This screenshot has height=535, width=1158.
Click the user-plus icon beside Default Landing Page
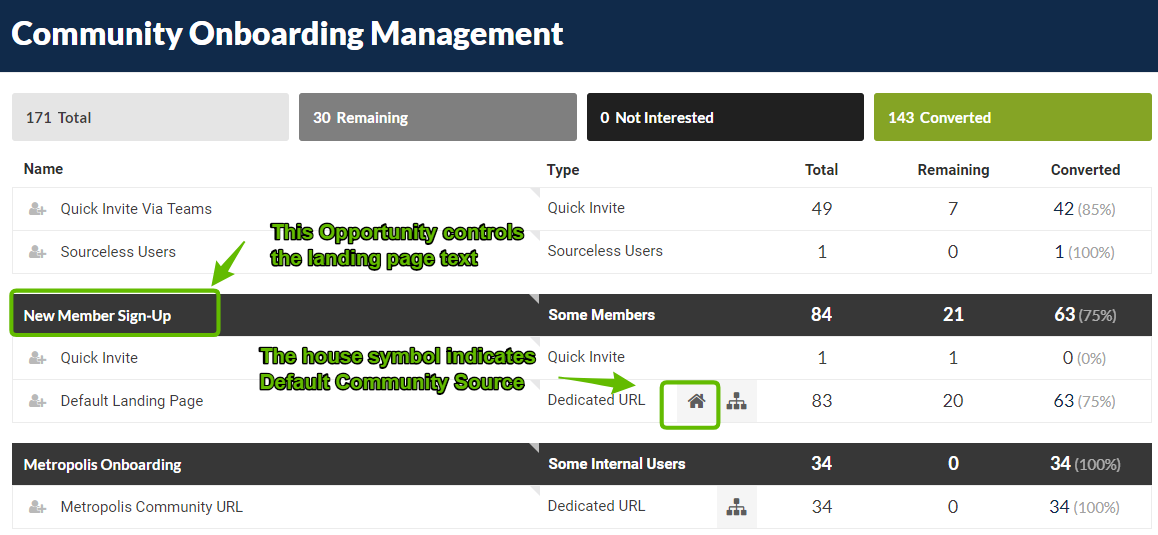click(x=38, y=401)
